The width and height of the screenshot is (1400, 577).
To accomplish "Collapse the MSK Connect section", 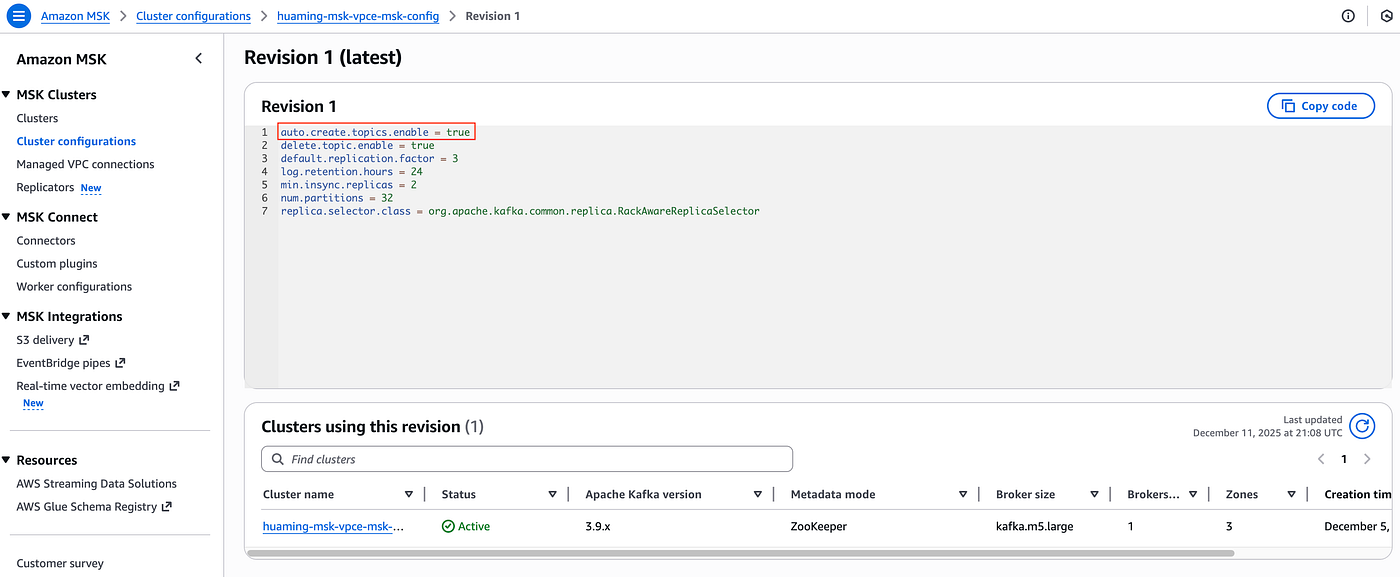I will pyautogui.click(x=7, y=217).
